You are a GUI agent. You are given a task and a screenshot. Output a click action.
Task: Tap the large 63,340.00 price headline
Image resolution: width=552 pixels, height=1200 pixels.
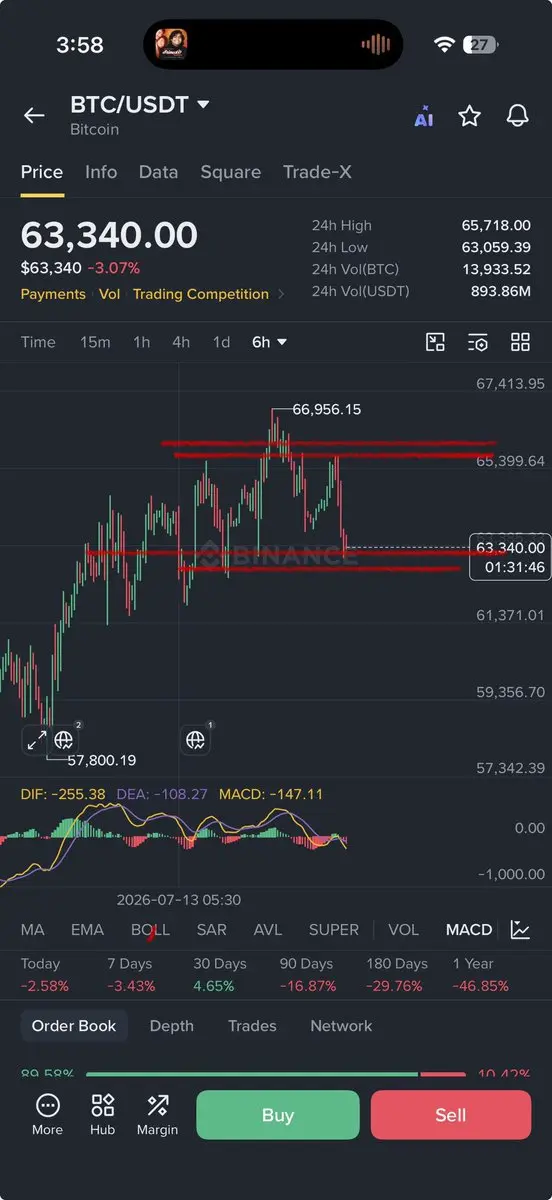click(109, 235)
